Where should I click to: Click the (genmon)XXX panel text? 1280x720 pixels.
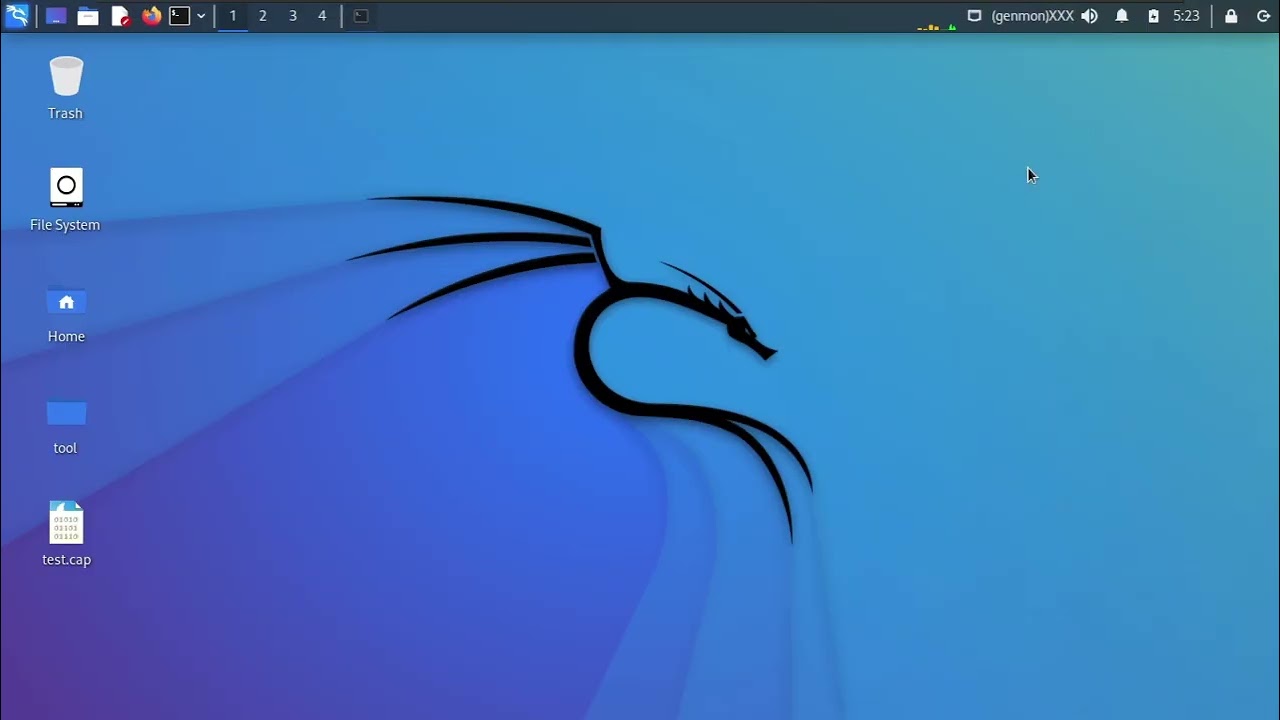tap(1032, 16)
